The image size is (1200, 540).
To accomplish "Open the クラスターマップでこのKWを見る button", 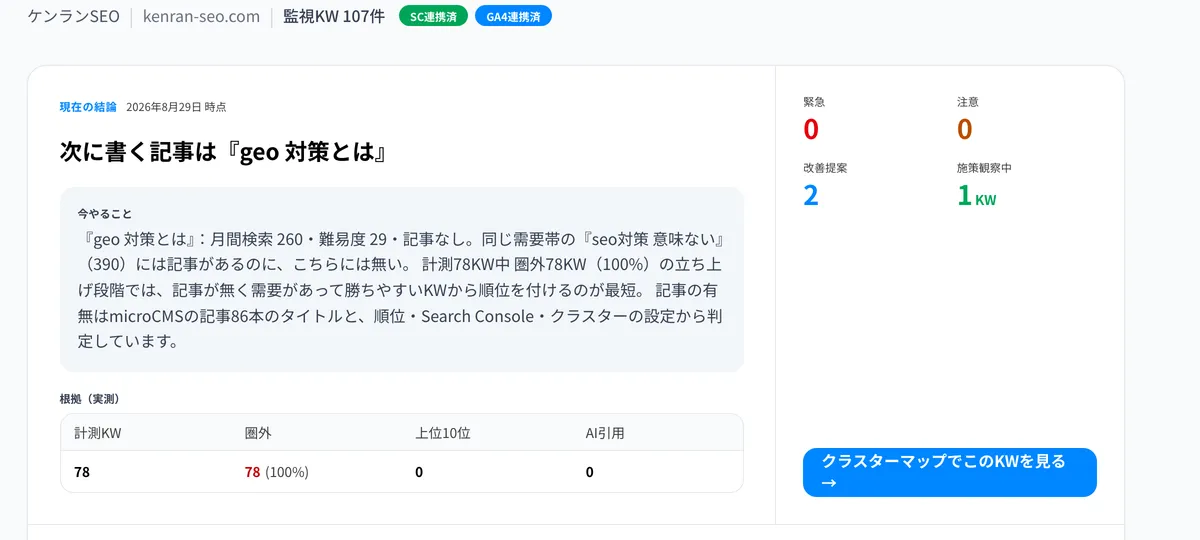I will pyautogui.click(x=949, y=472).
